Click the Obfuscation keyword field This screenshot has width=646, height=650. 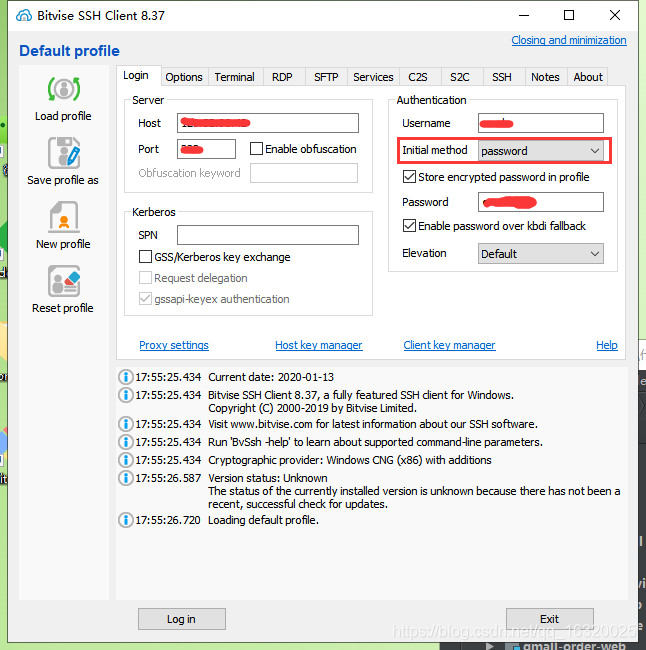(x=304, y=173)
